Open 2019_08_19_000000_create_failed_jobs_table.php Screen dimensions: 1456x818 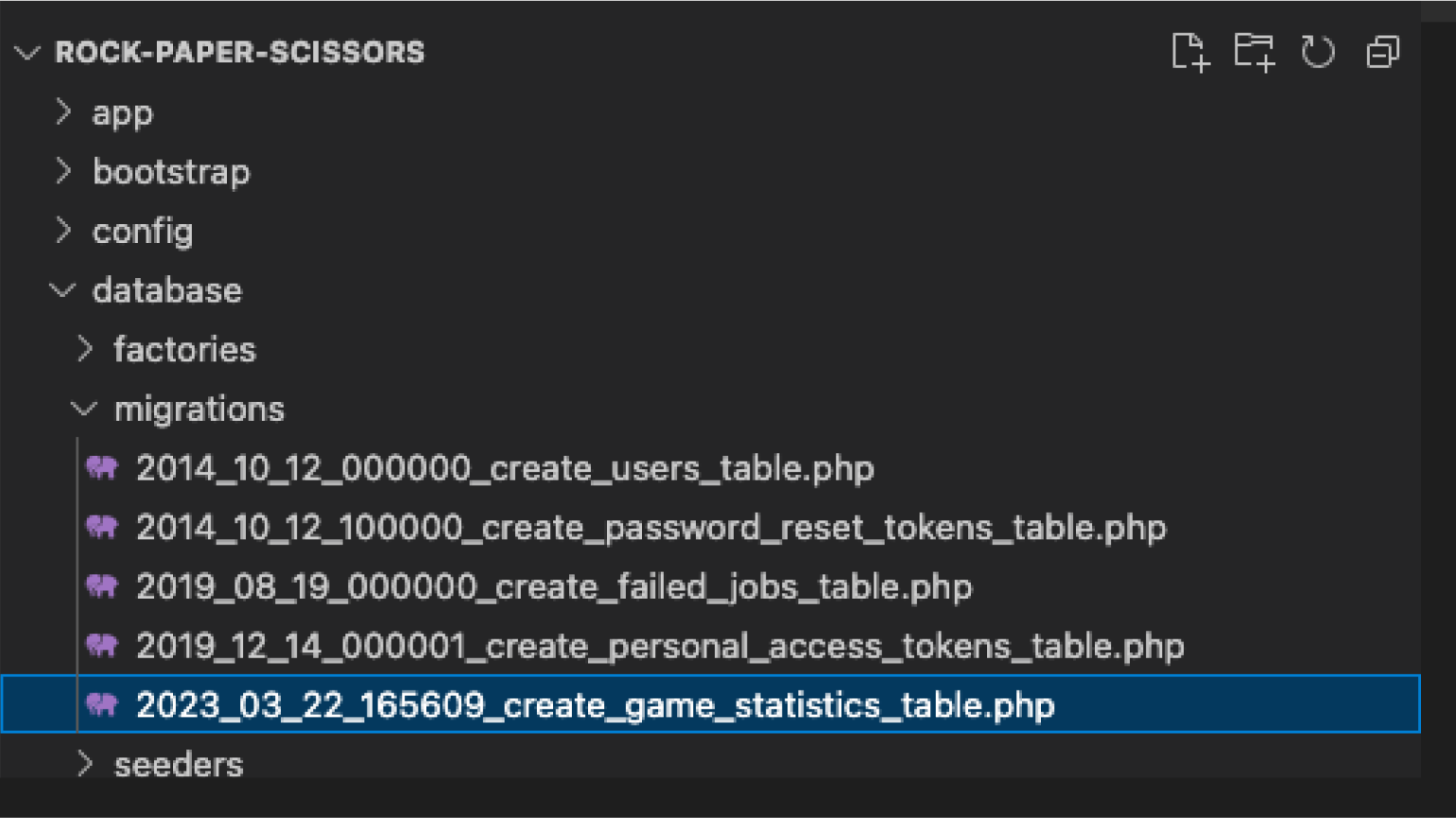coord(554,587)
